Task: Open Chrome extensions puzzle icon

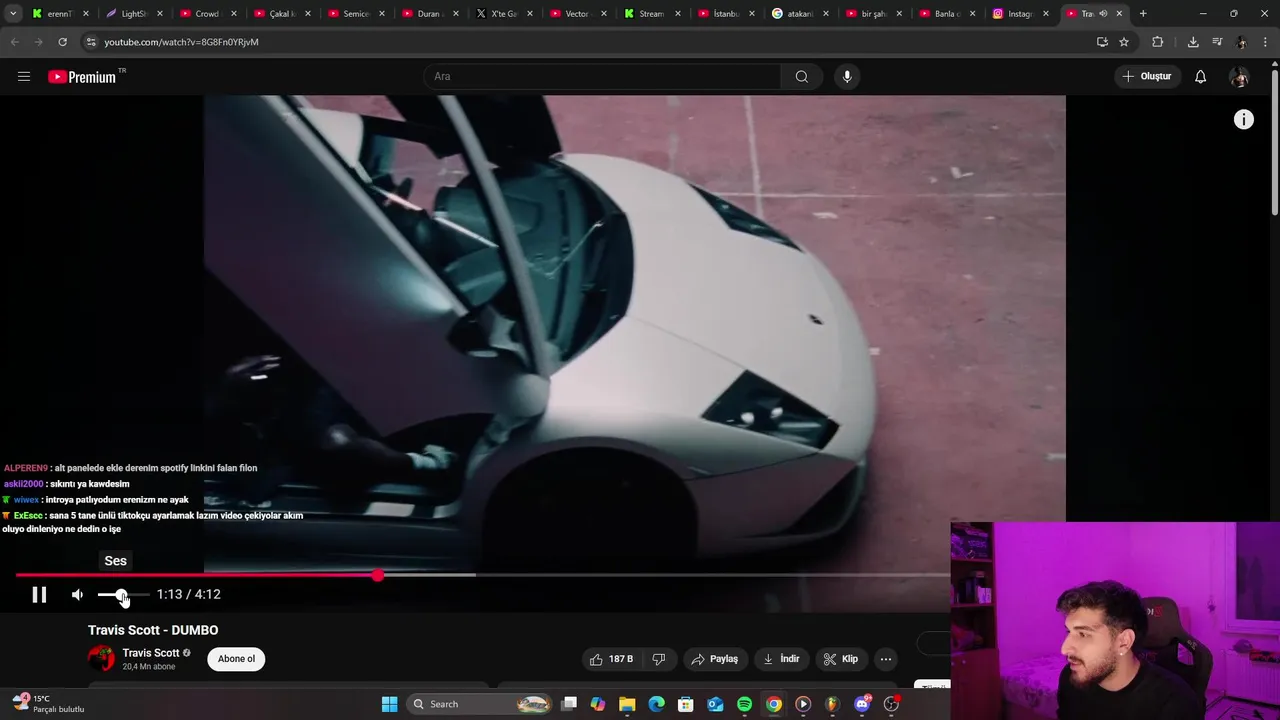Action: click(1158, 42)
